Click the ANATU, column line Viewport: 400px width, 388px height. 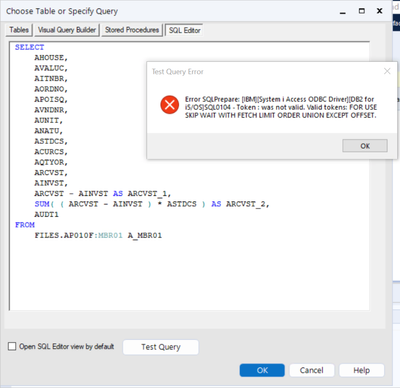click(x=49, y=131)
